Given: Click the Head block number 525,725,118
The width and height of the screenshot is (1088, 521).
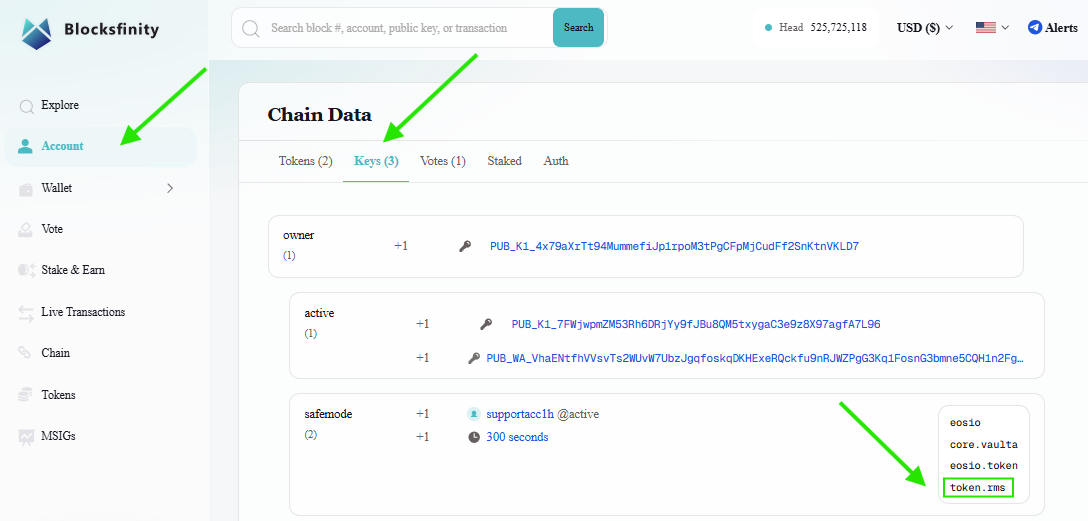Looking at the screenshot, I should pos(838,28).
